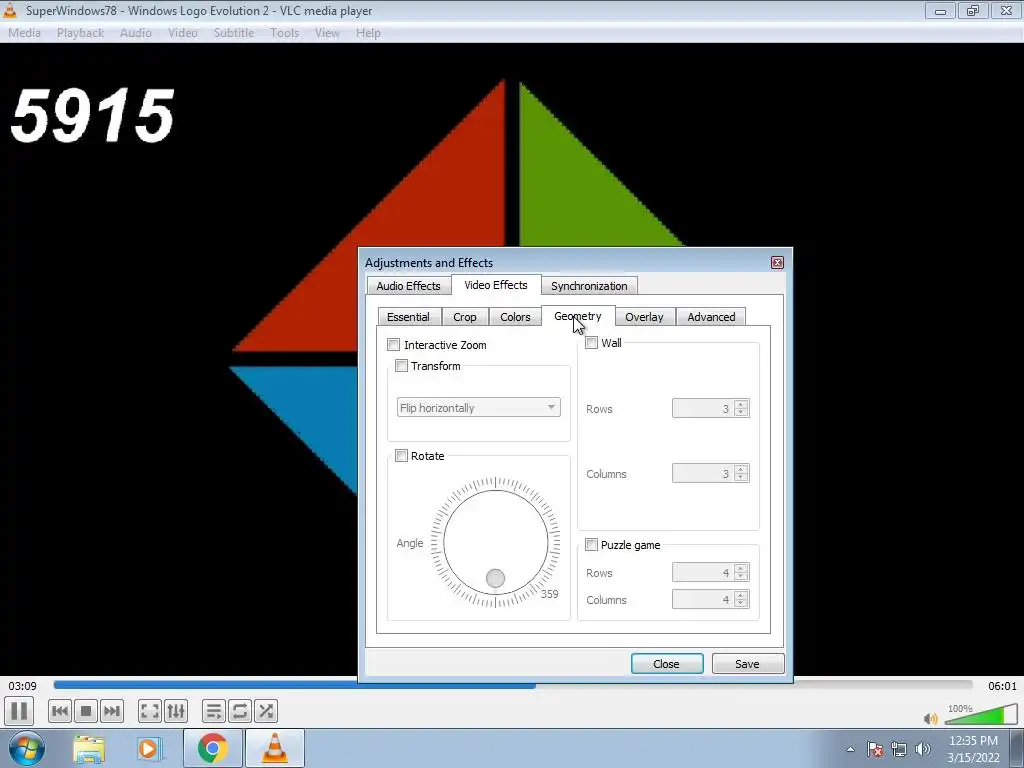1024x768 pixels.
Task: Toggle fullscreen video mode icon
Action: [x=150, y=711]
